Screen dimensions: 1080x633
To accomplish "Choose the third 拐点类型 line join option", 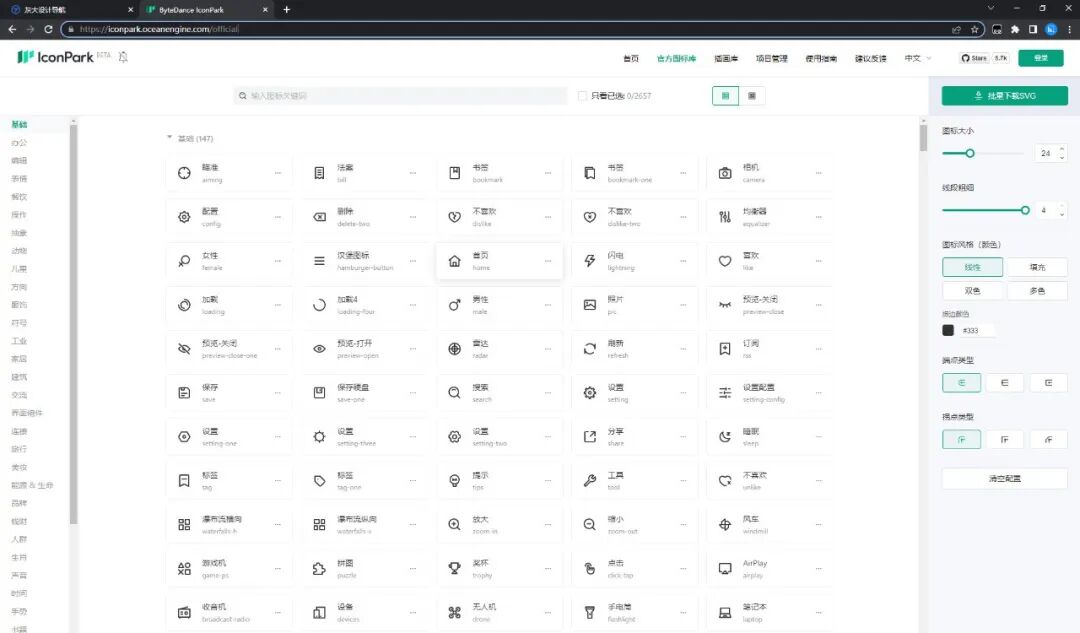I will point(1048,439).
